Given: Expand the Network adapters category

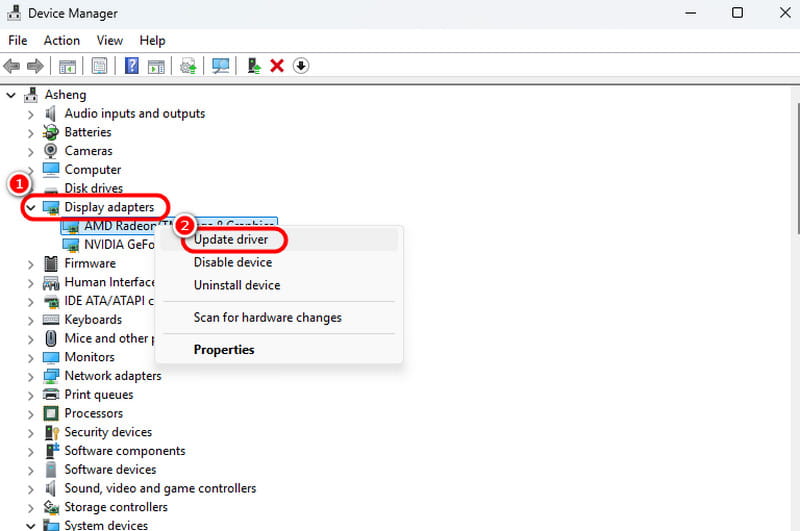Looking at the screenshot, I should tap(31, 376).
